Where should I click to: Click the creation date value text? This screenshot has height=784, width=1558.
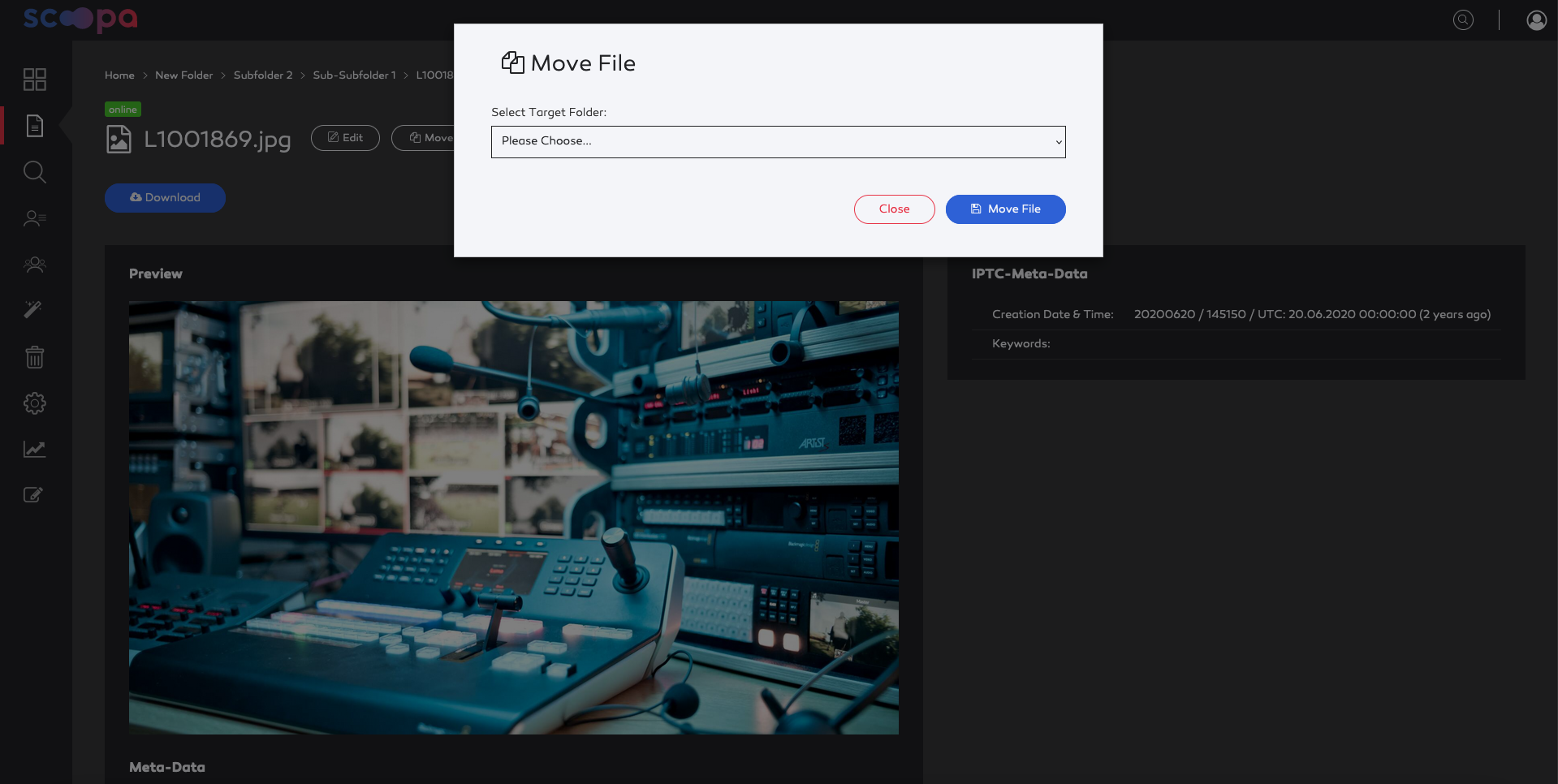click(1312, 315)
